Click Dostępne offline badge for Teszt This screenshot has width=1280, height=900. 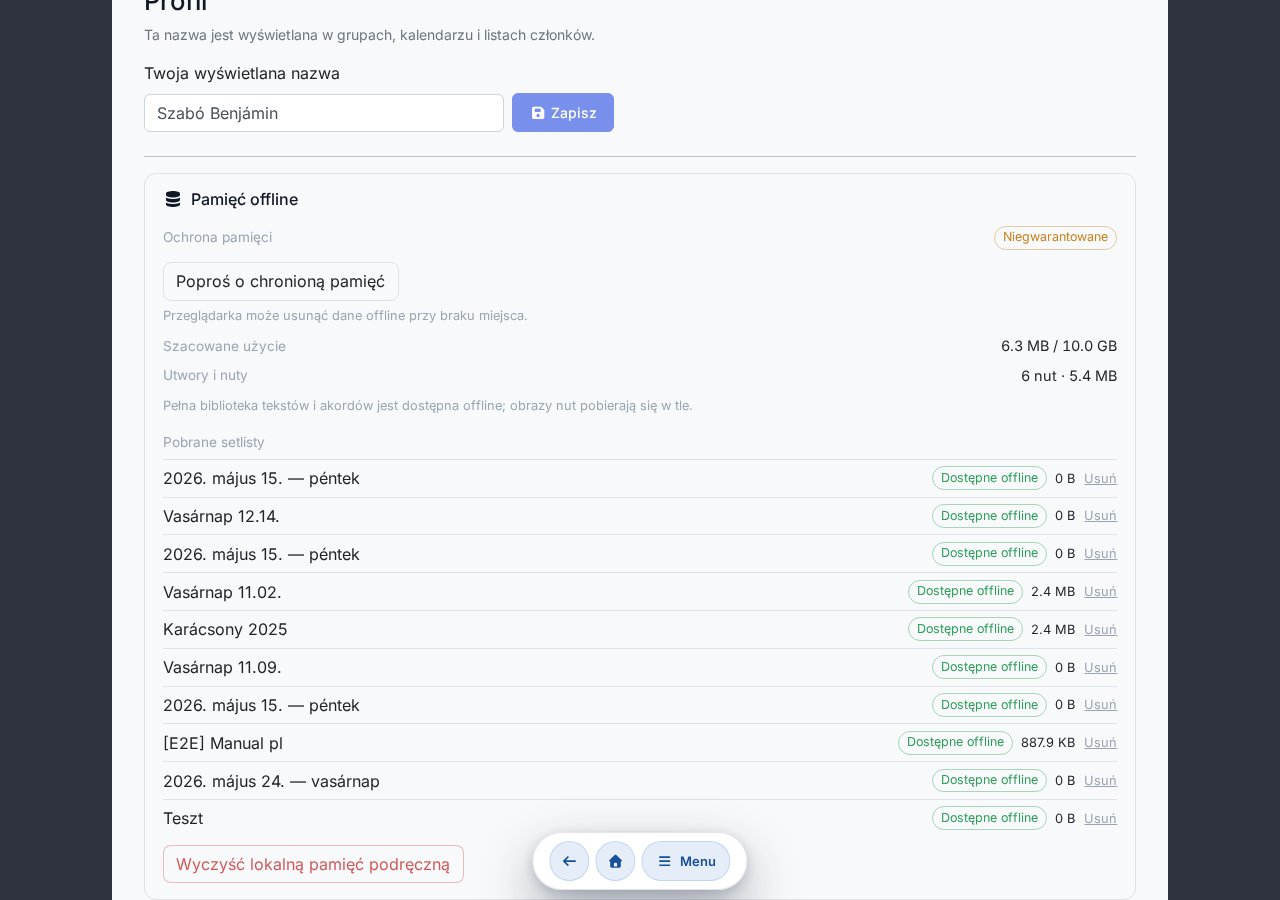tap(989, 818)
